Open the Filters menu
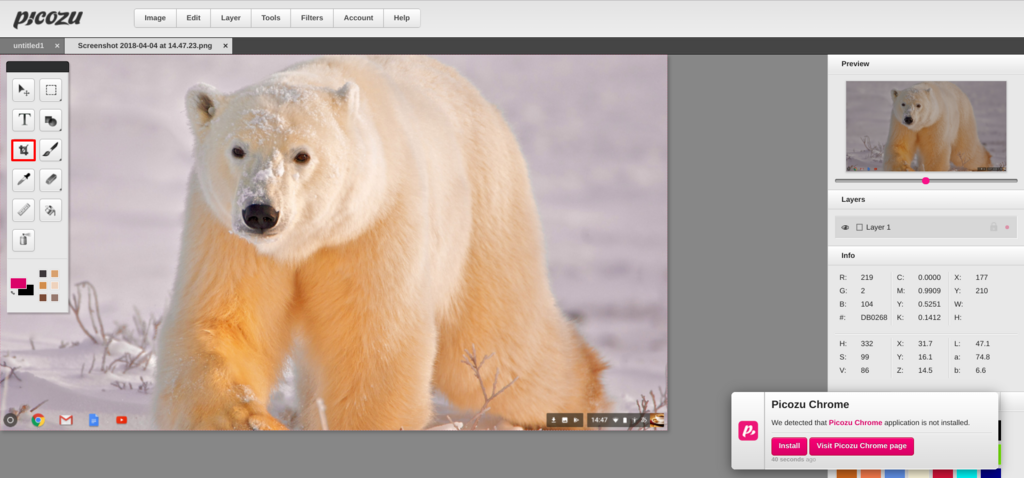Image resolution: width=1024 pixels, height=478 pixels. point(312,18)
